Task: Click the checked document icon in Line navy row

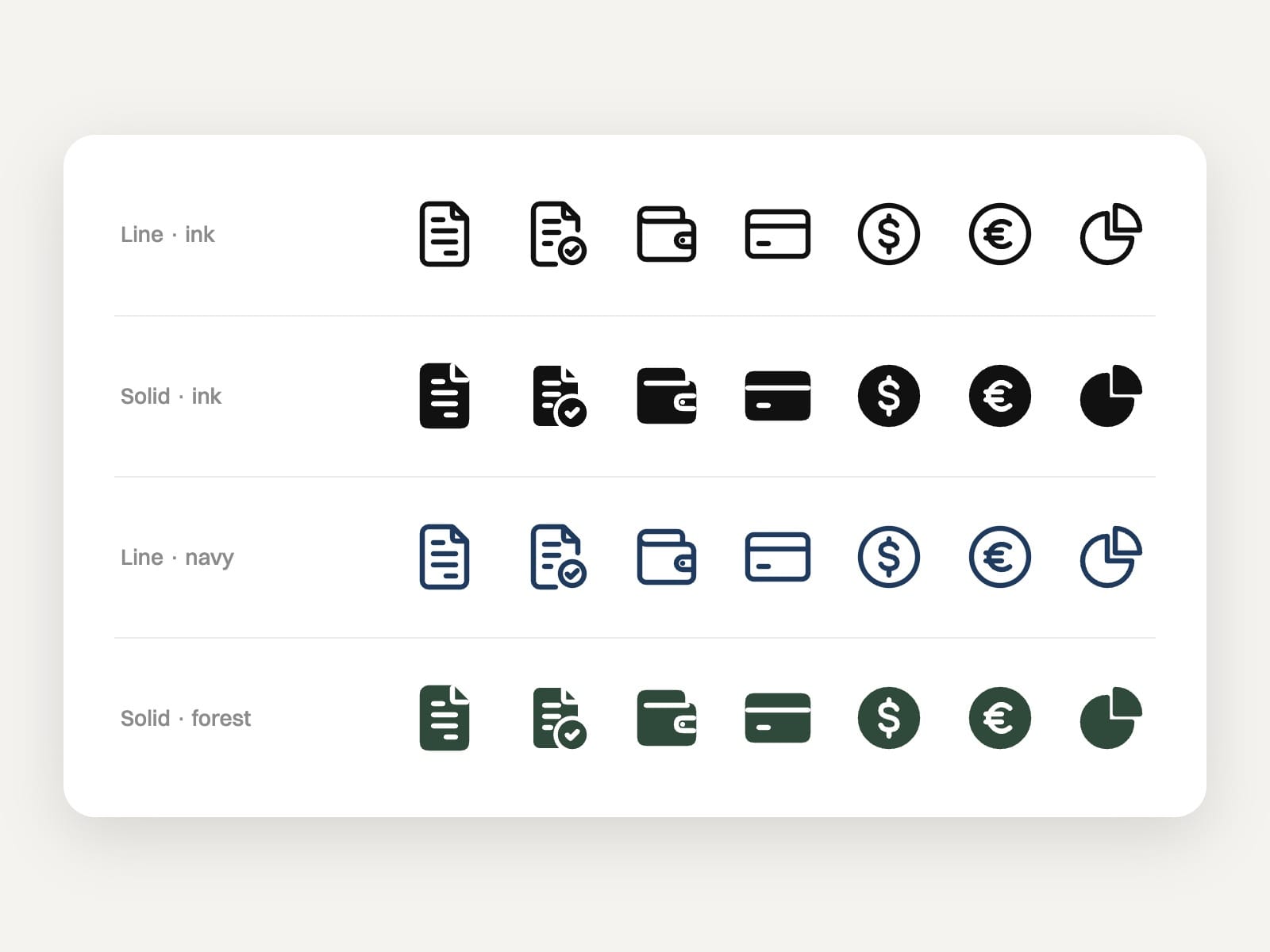Action: click(x=558, y=557)
